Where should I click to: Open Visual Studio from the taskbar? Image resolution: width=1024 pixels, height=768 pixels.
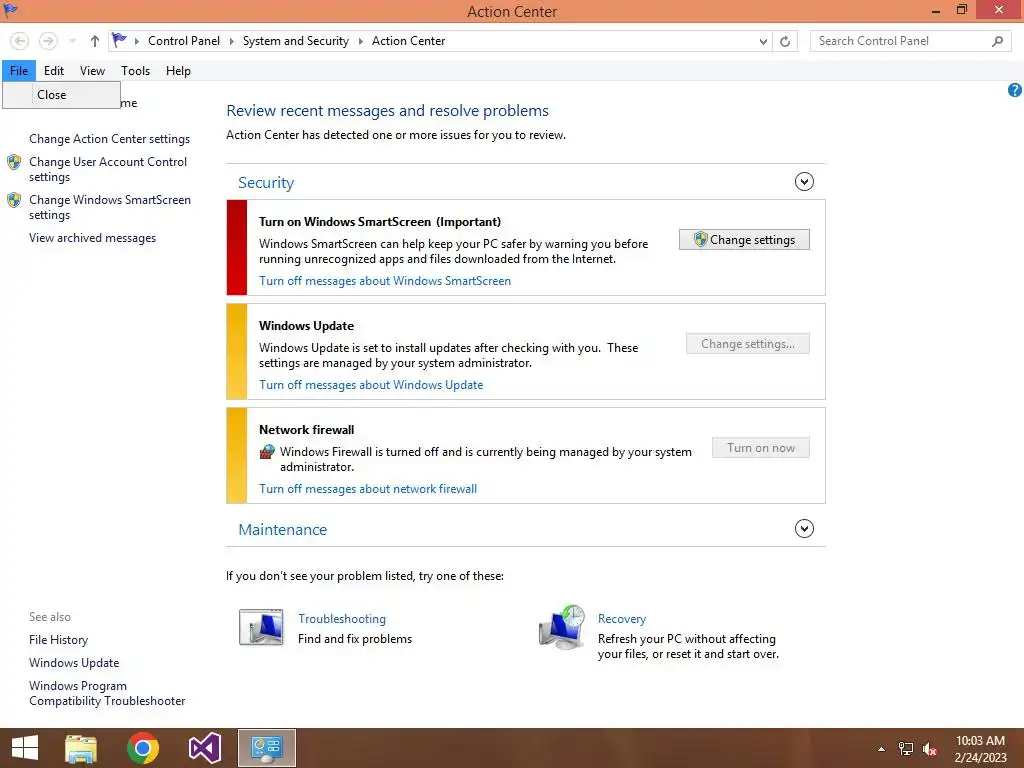coord(204,748)
